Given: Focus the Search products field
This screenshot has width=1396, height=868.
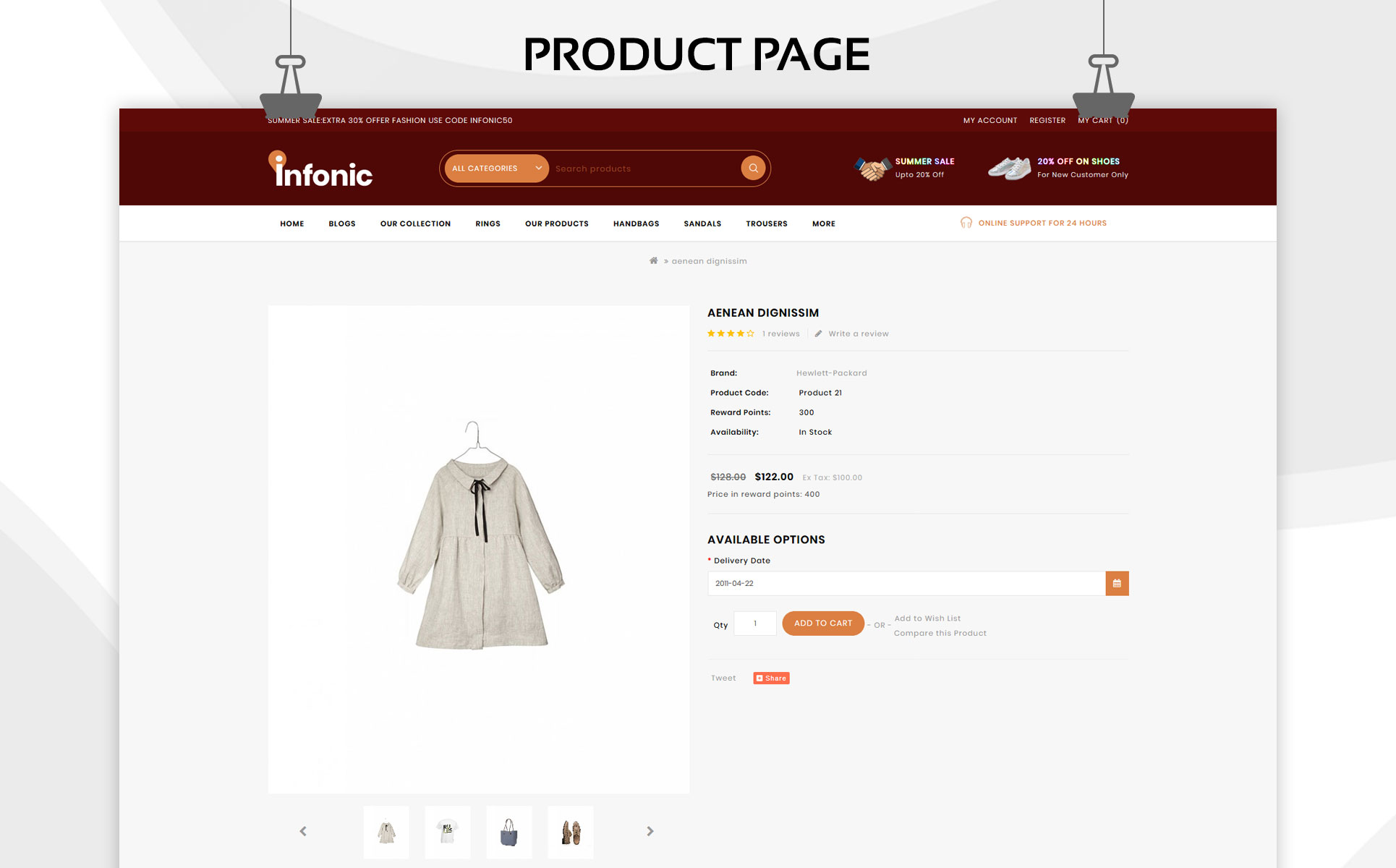Looking at the screenshot, I should pyautogui.click(x=644, y=169).
